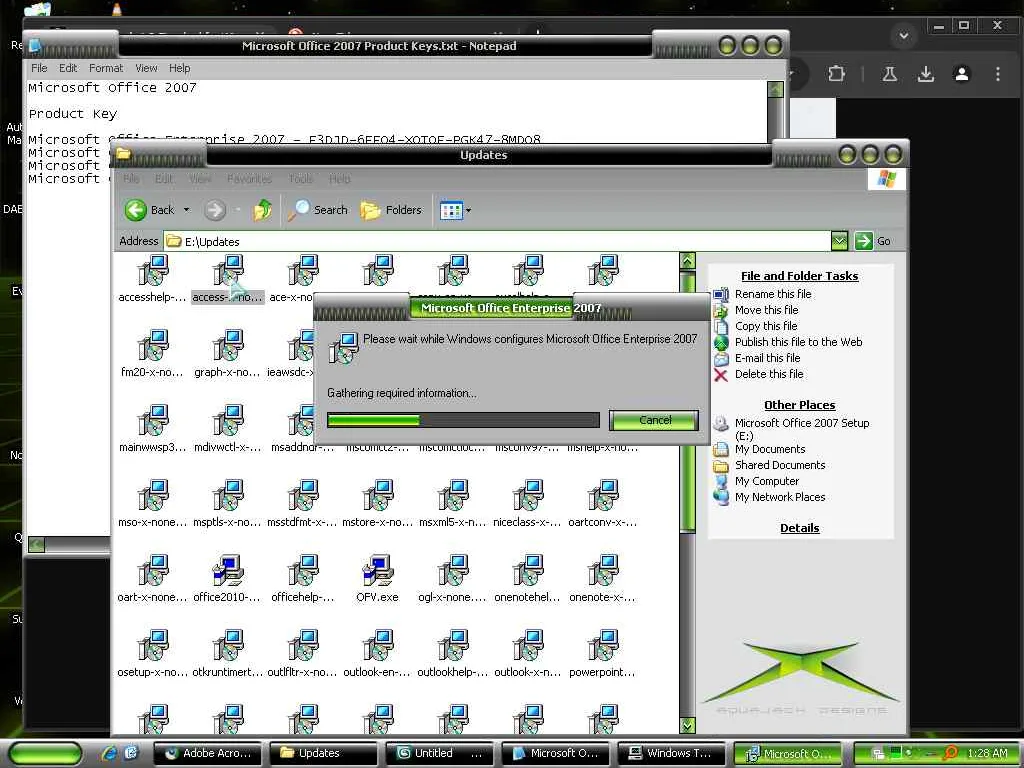Open the Notepad Help menu
1024x768 pixels.
click(x=180, y=68)
